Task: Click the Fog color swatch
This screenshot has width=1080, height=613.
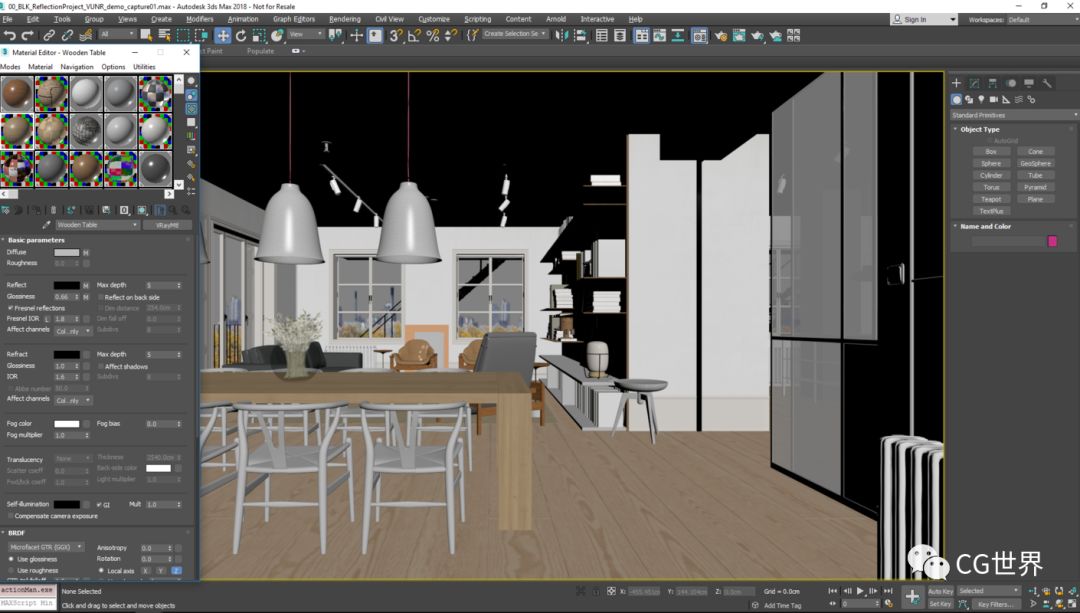Action: [67, 424]
